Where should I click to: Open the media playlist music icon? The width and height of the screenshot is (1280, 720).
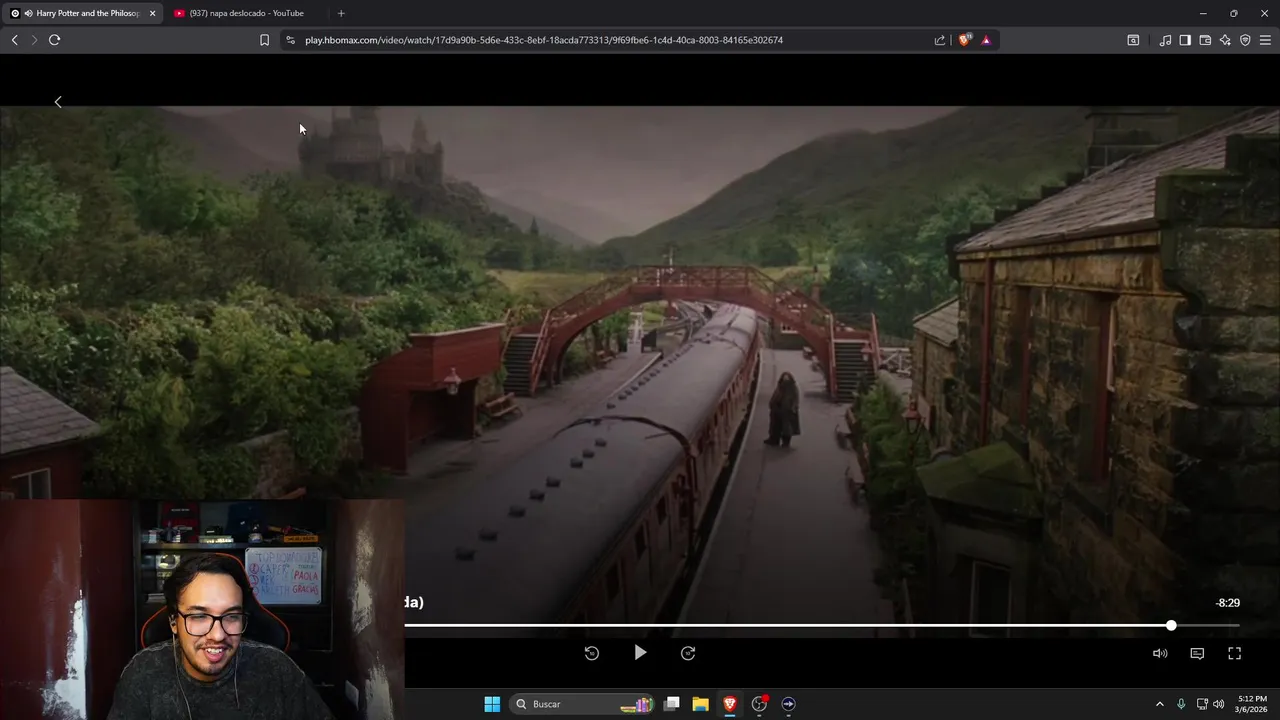(1165, 40)
